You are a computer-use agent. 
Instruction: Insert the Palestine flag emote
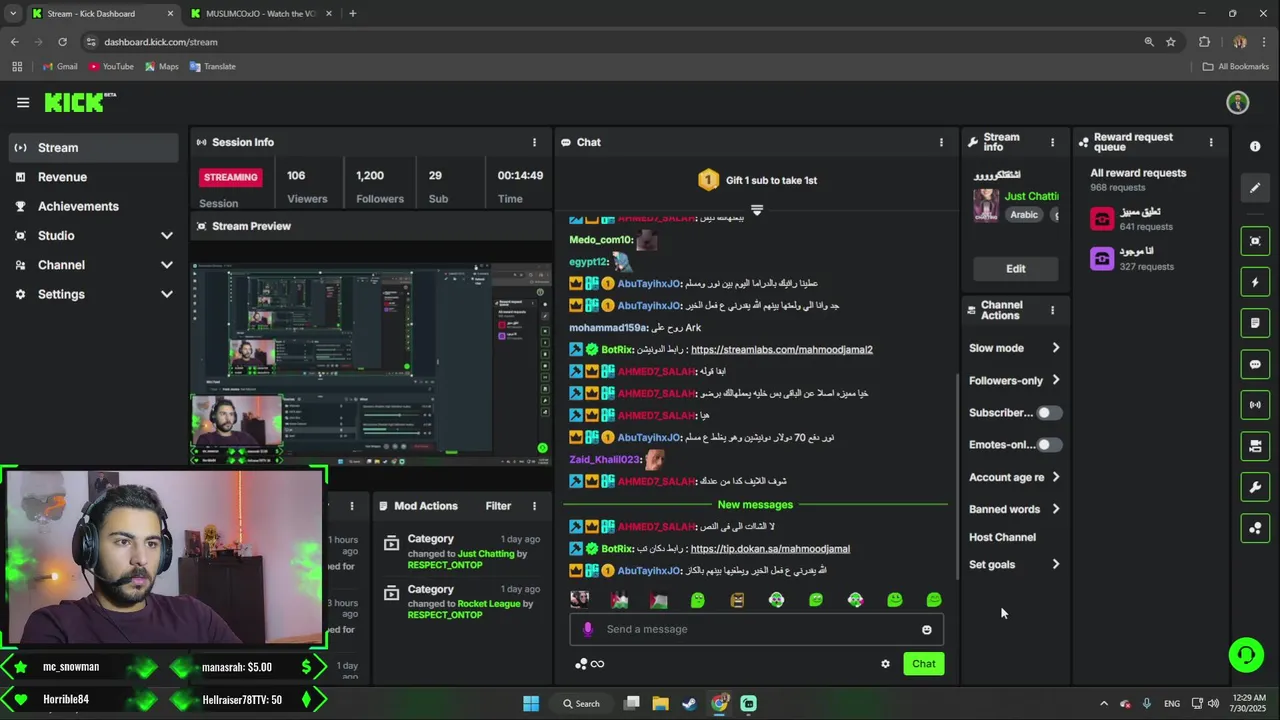click(658, 600)
